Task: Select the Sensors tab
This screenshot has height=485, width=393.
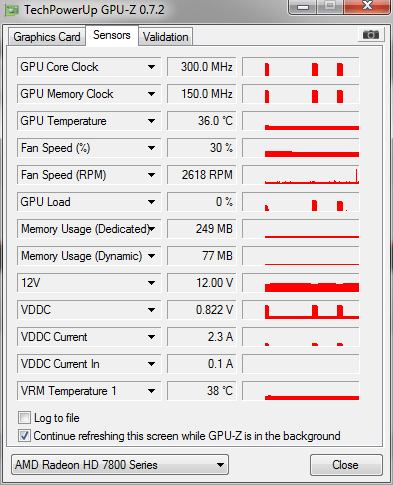Action: click(x=112, y=35)
